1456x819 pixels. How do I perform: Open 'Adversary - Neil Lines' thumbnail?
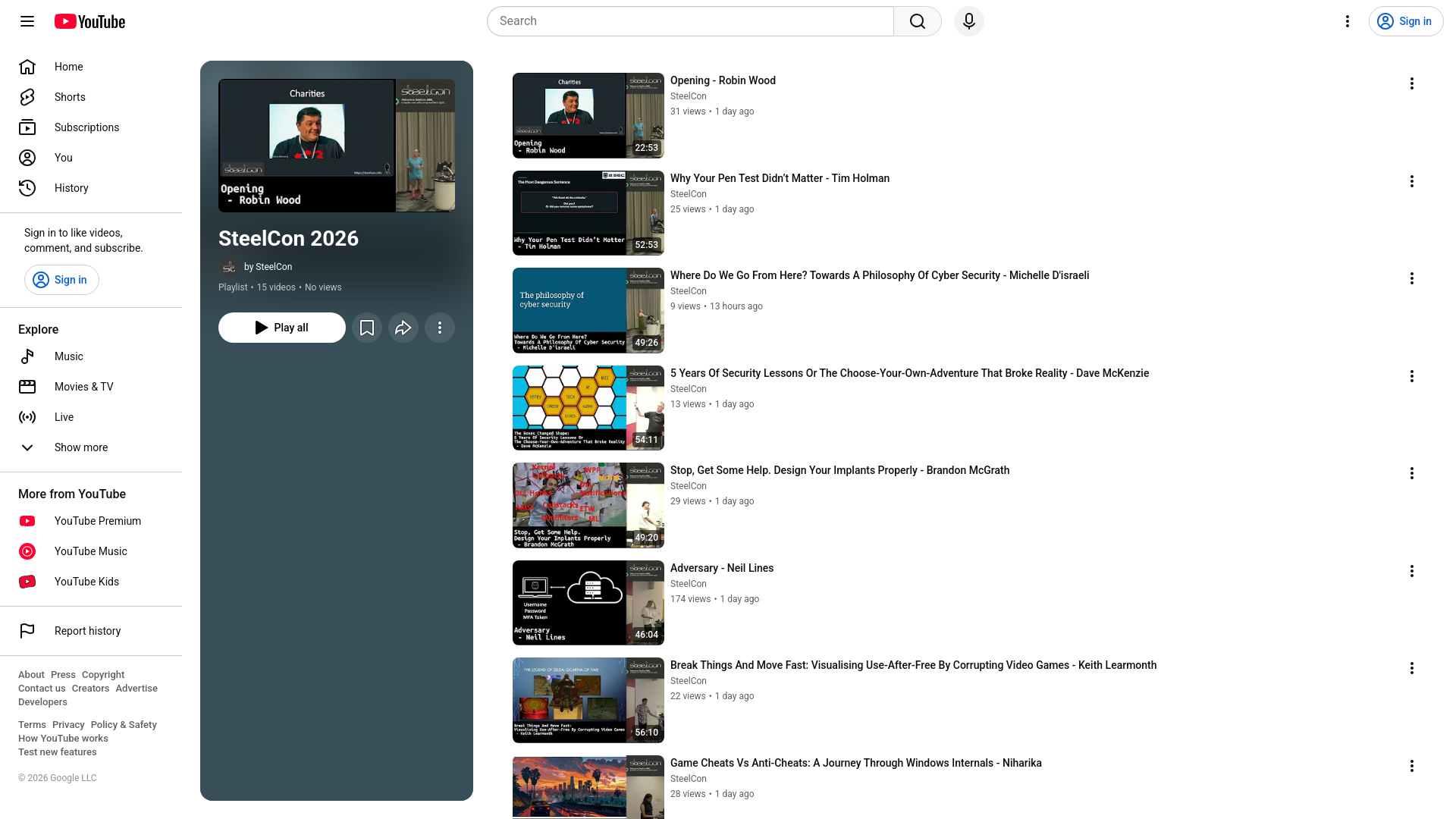(x=588, y=603)
